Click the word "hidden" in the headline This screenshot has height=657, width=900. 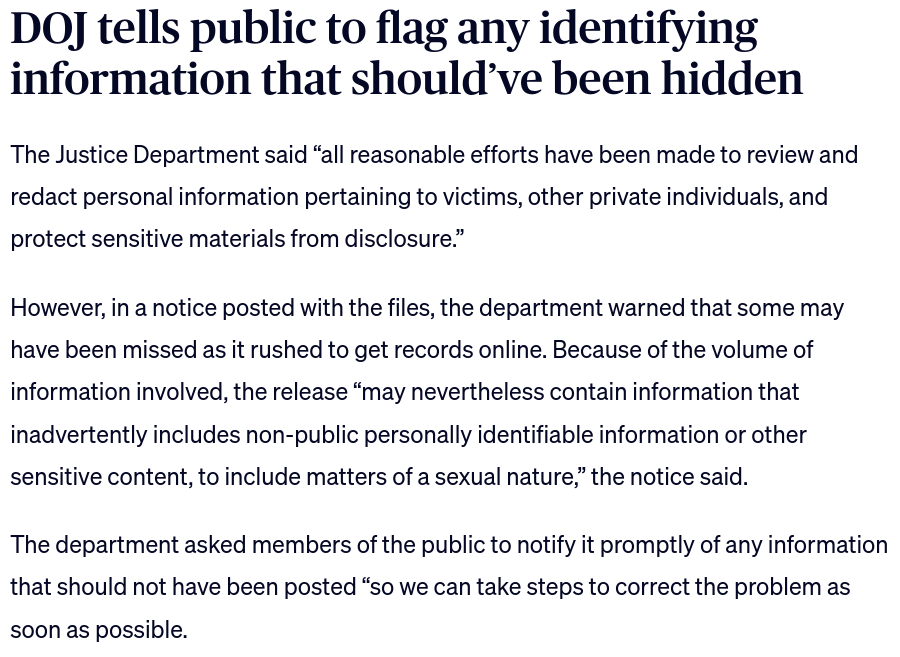point(732,78)
